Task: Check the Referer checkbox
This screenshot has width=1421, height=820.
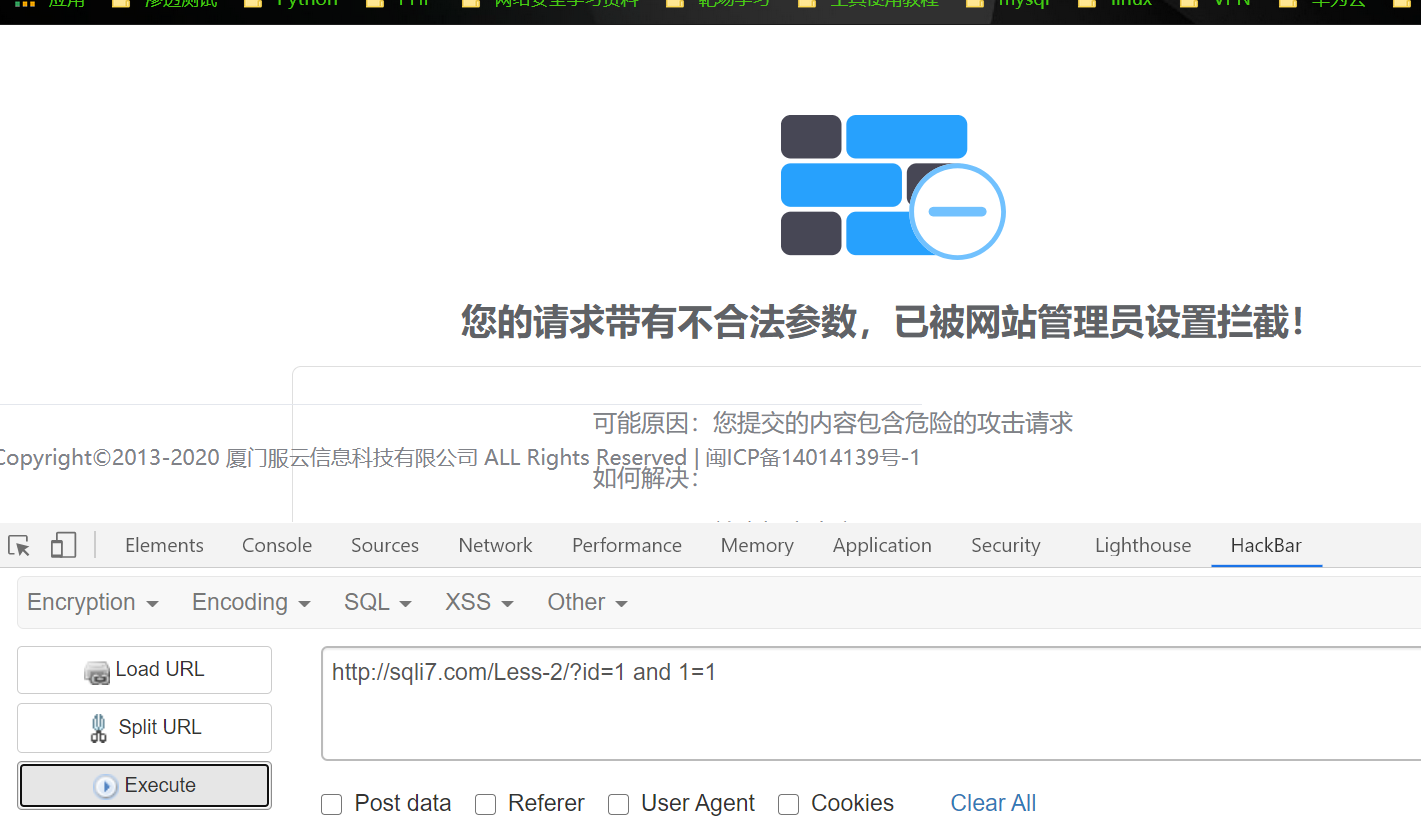Action: [x=486, y=804]
